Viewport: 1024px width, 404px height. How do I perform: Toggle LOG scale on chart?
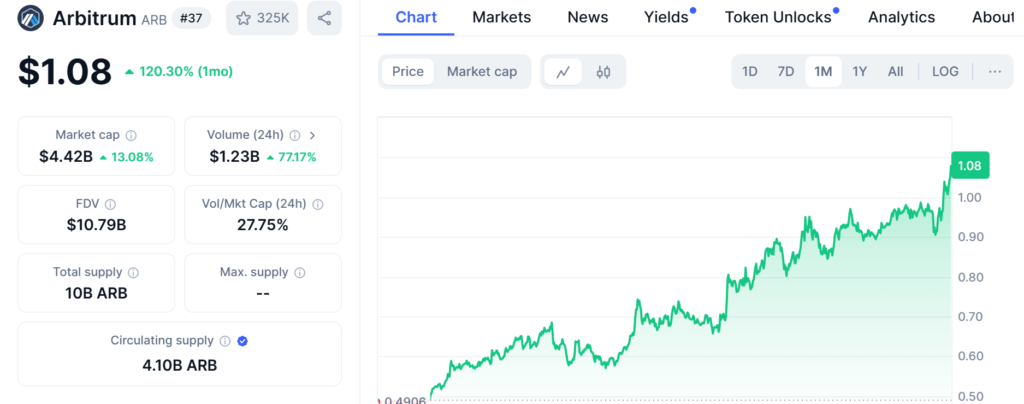tap(944, 72)
